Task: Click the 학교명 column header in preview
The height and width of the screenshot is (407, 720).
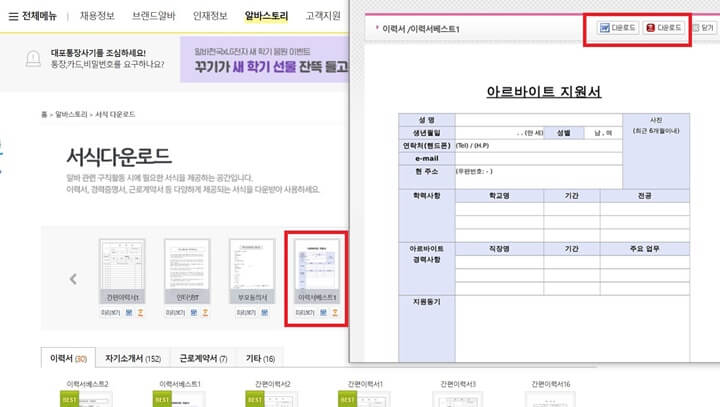Action: [x=499, y=196]
